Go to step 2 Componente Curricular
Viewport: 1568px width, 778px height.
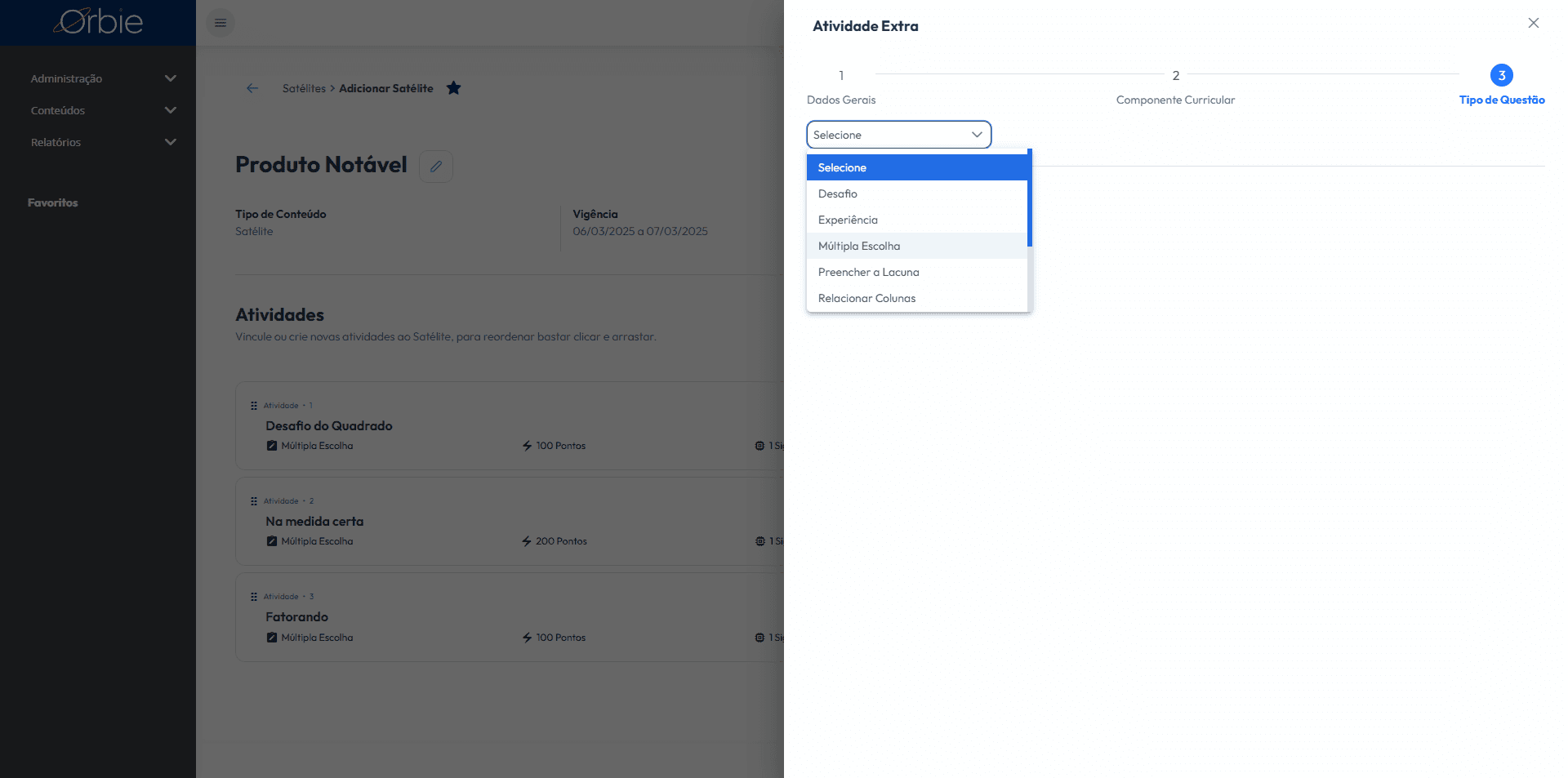(x=1175, y=86)
